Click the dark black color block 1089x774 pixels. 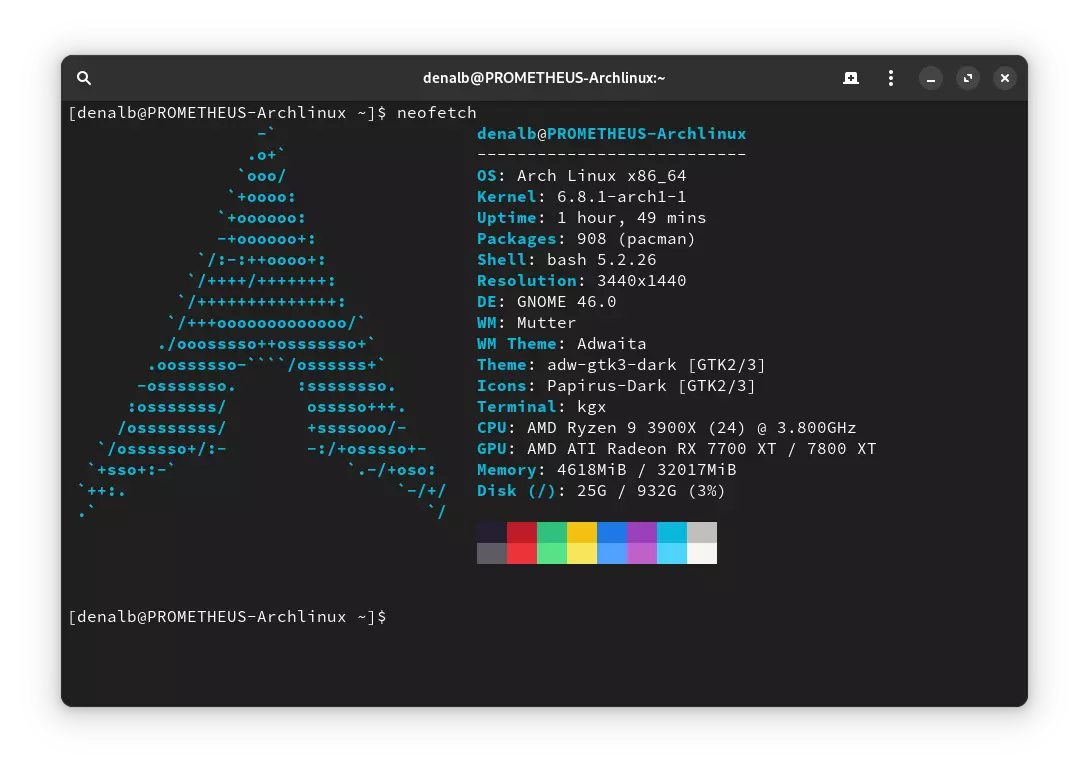pos(492,532)
